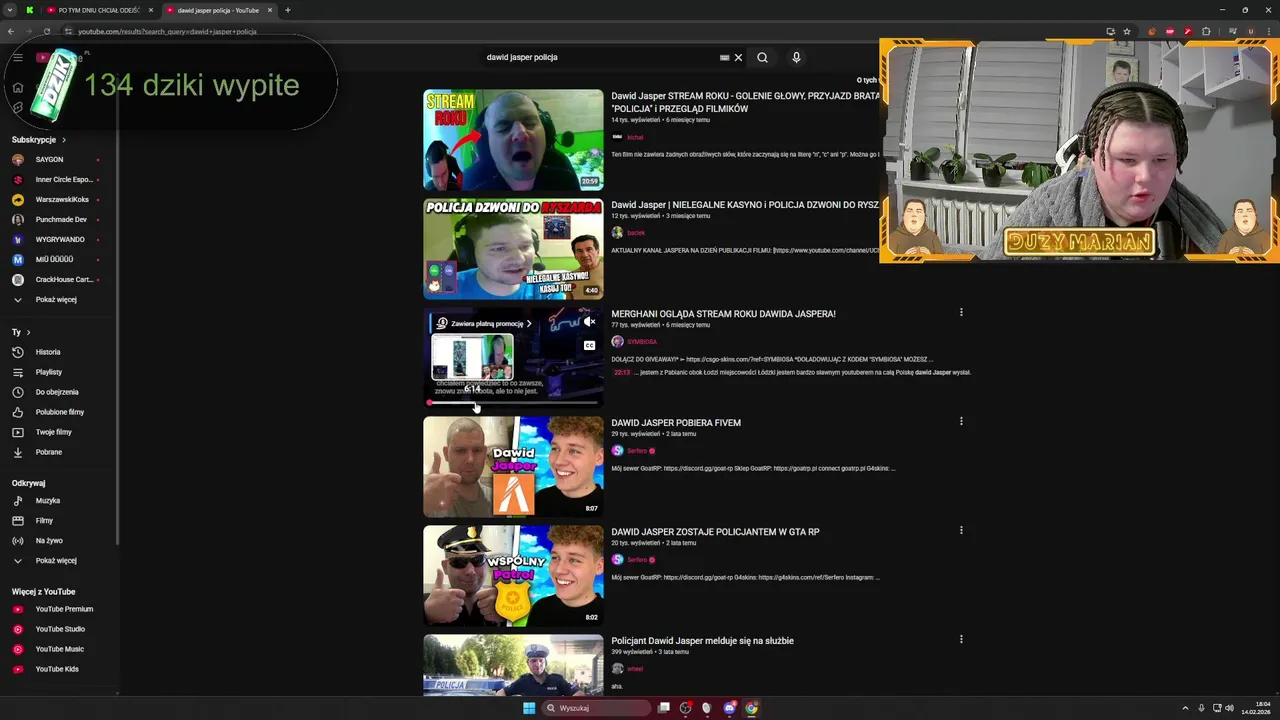The width and height of the screenshot is (1280, 720).
Task: Switch to the Kick pinned tab
Action: point(29,10)
